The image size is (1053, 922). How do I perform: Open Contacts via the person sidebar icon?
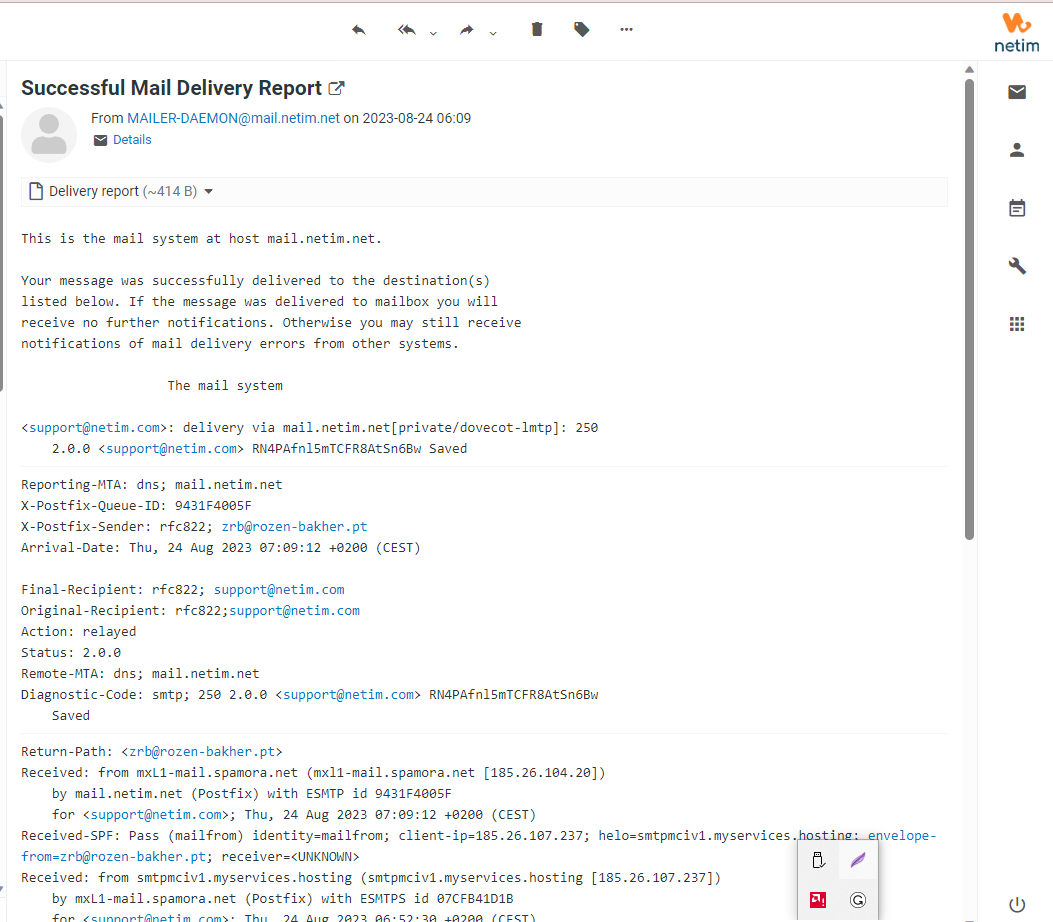coord(1017,150)
